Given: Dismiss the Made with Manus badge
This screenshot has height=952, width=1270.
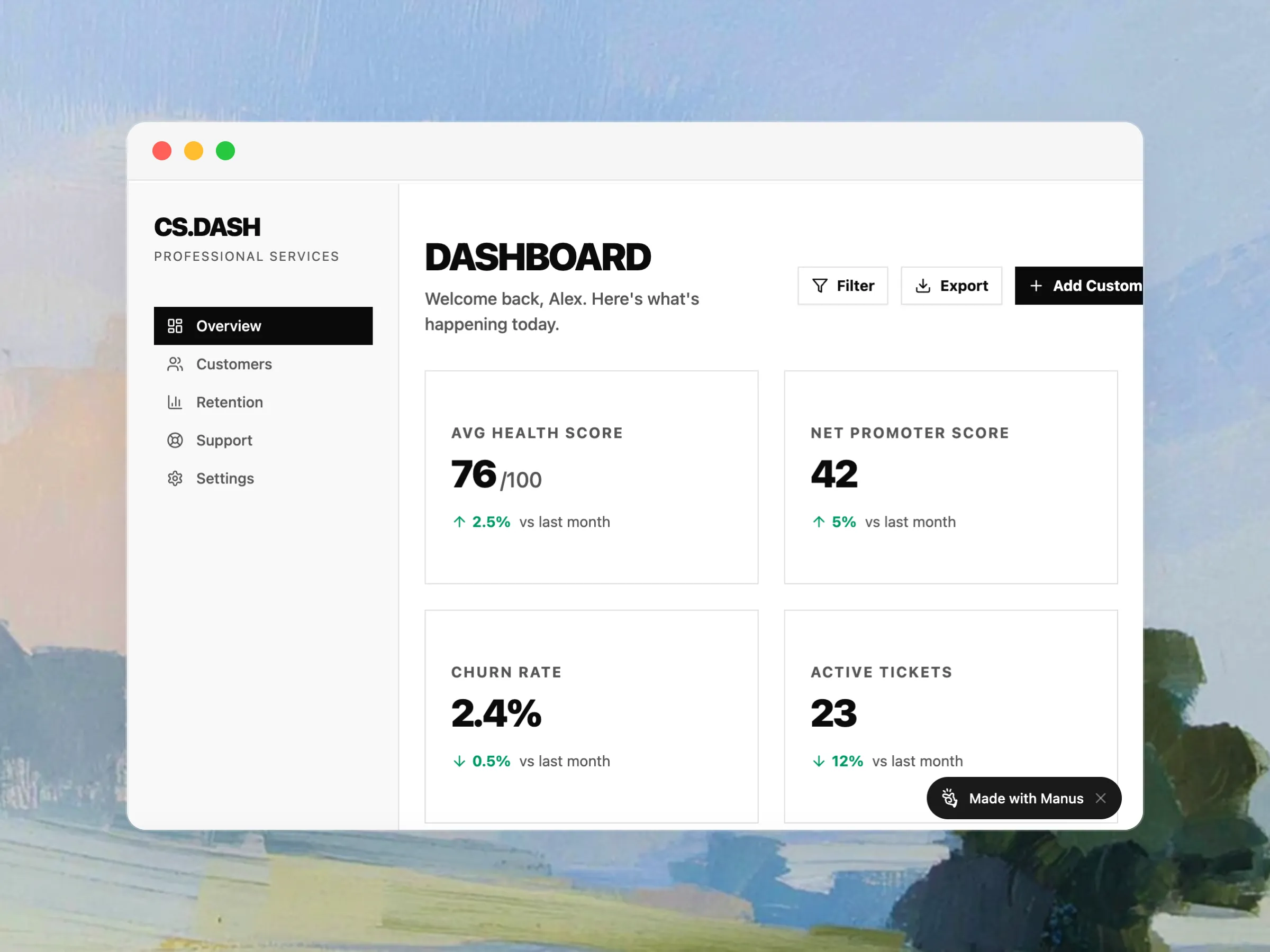Looking at the screenshot, I should [x=1101, y=798].
